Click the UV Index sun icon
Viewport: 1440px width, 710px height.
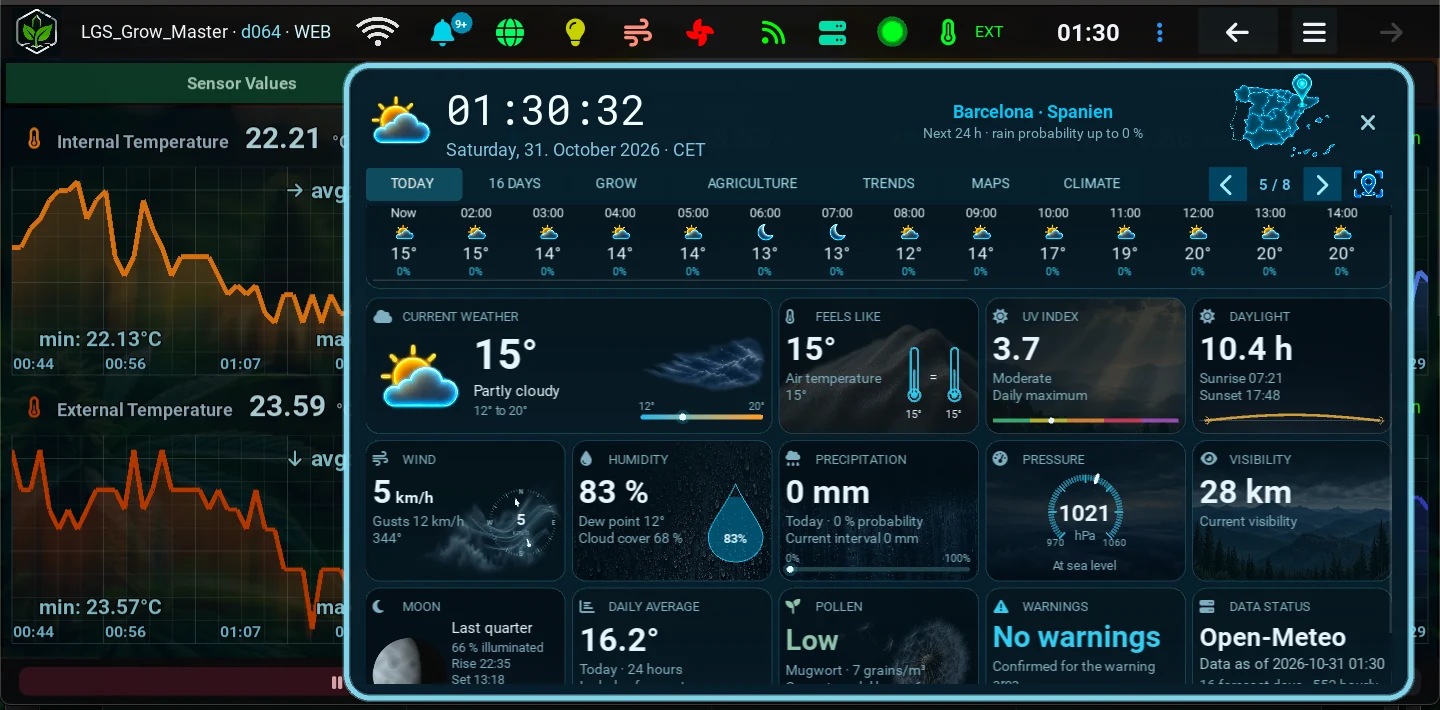click(1000, 317)
